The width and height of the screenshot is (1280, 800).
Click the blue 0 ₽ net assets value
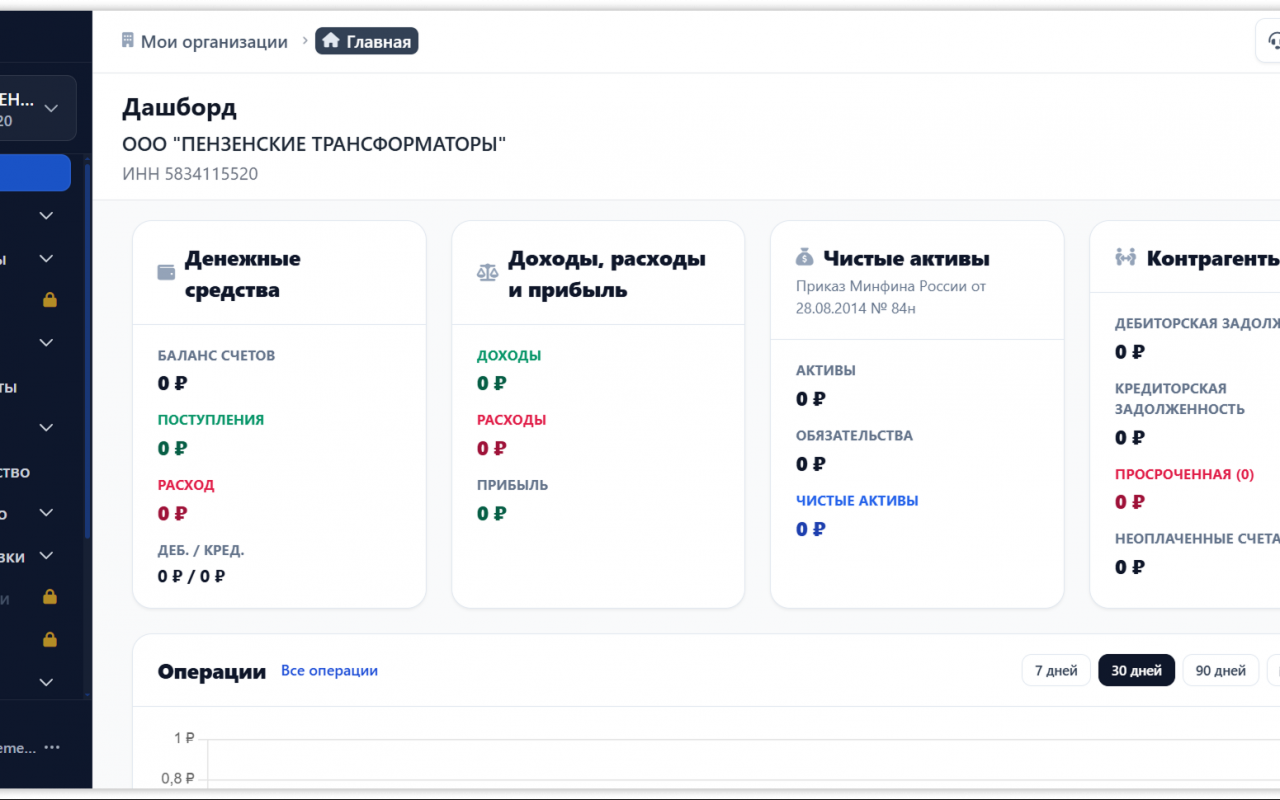click(810, 529)
